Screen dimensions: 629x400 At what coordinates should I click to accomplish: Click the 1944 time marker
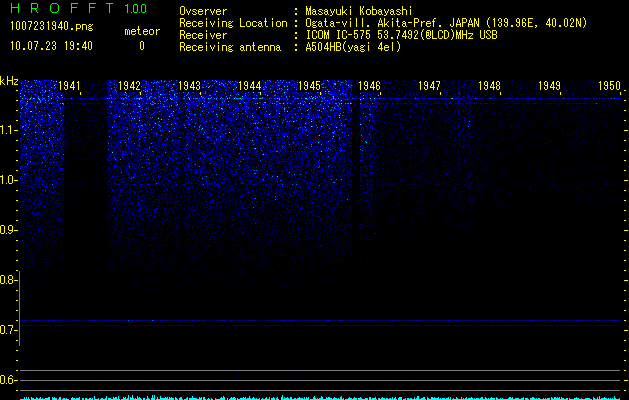250,86
